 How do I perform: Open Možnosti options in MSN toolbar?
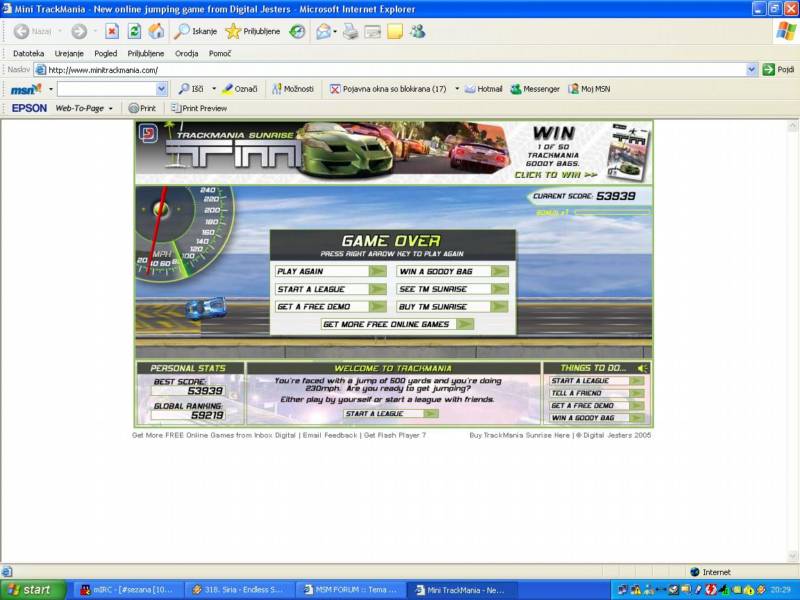[x=293, y=89]
